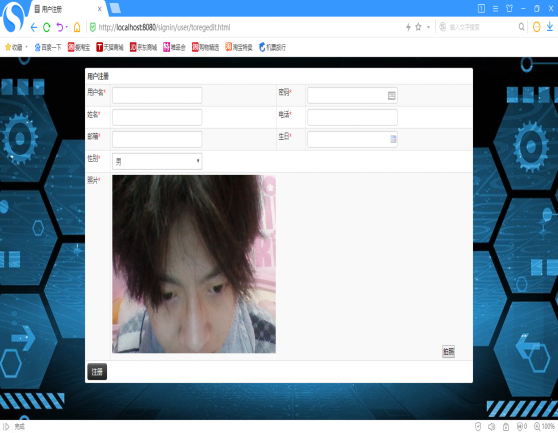The image size is (558, 433).
Task: Click the webcam photo preview
Action: click(x=194, y=264)
